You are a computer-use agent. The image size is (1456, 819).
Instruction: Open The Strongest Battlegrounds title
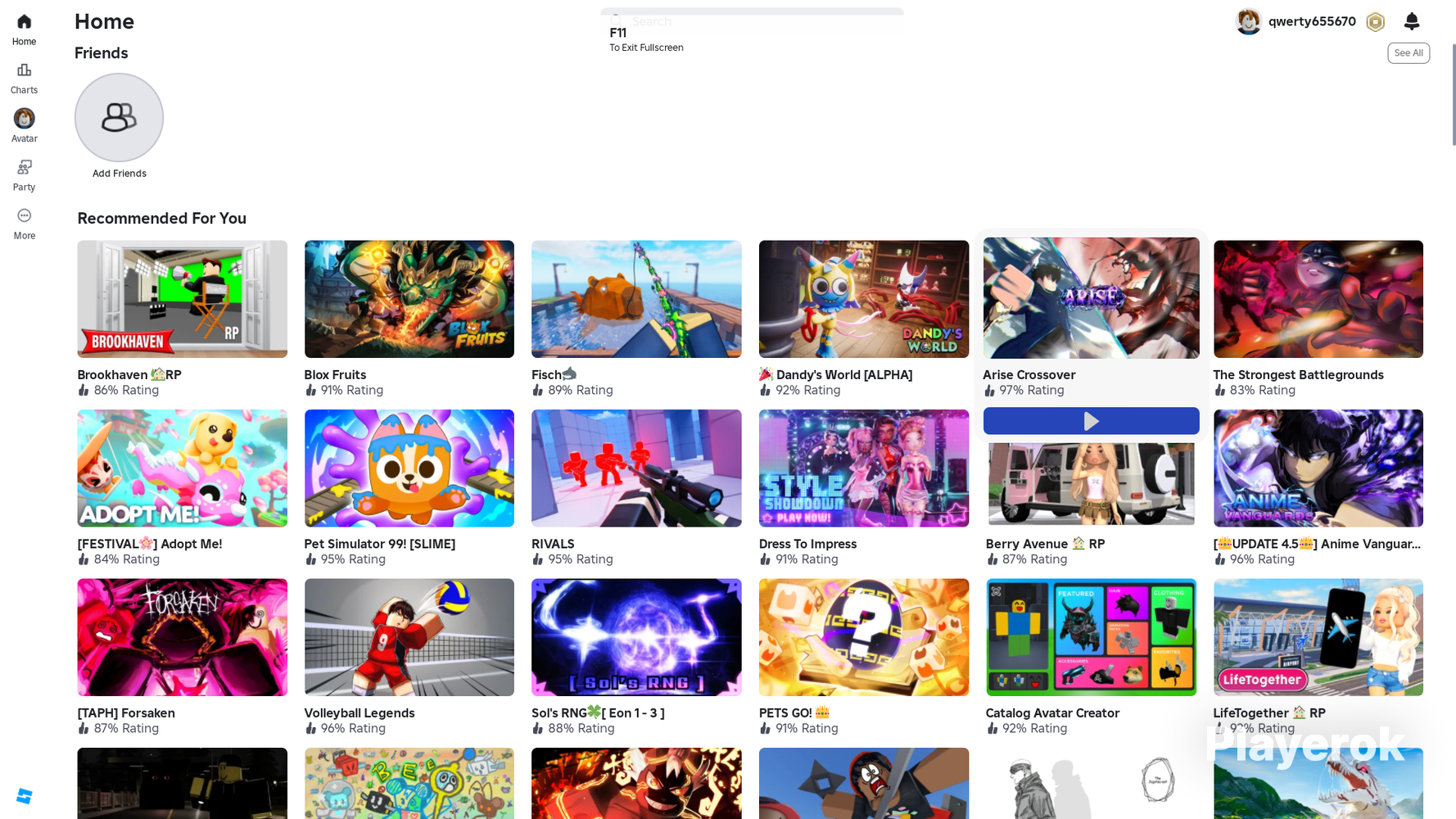pos(1298,374)
